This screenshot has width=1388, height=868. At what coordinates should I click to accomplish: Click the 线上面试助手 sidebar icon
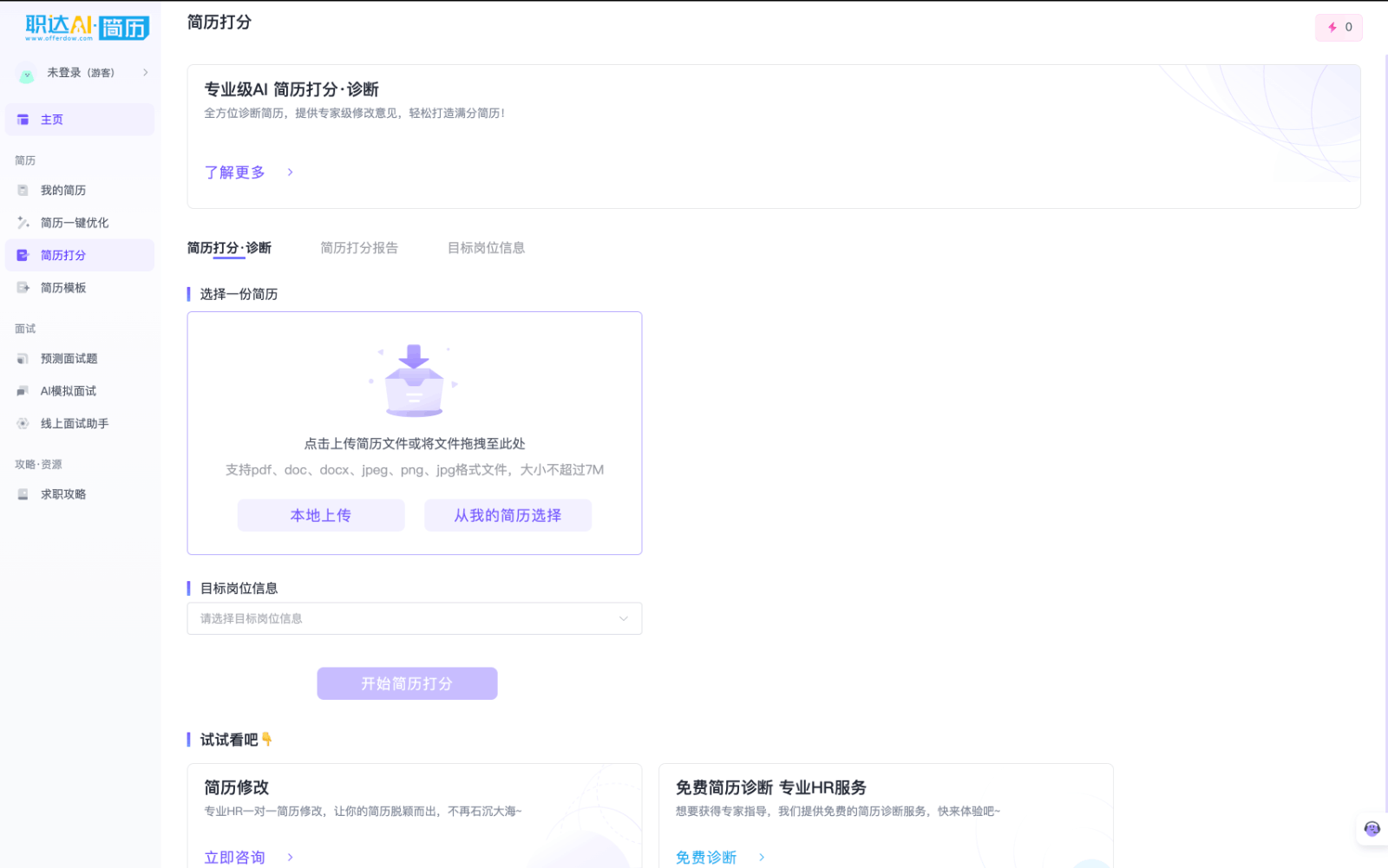tap(23, 423)
